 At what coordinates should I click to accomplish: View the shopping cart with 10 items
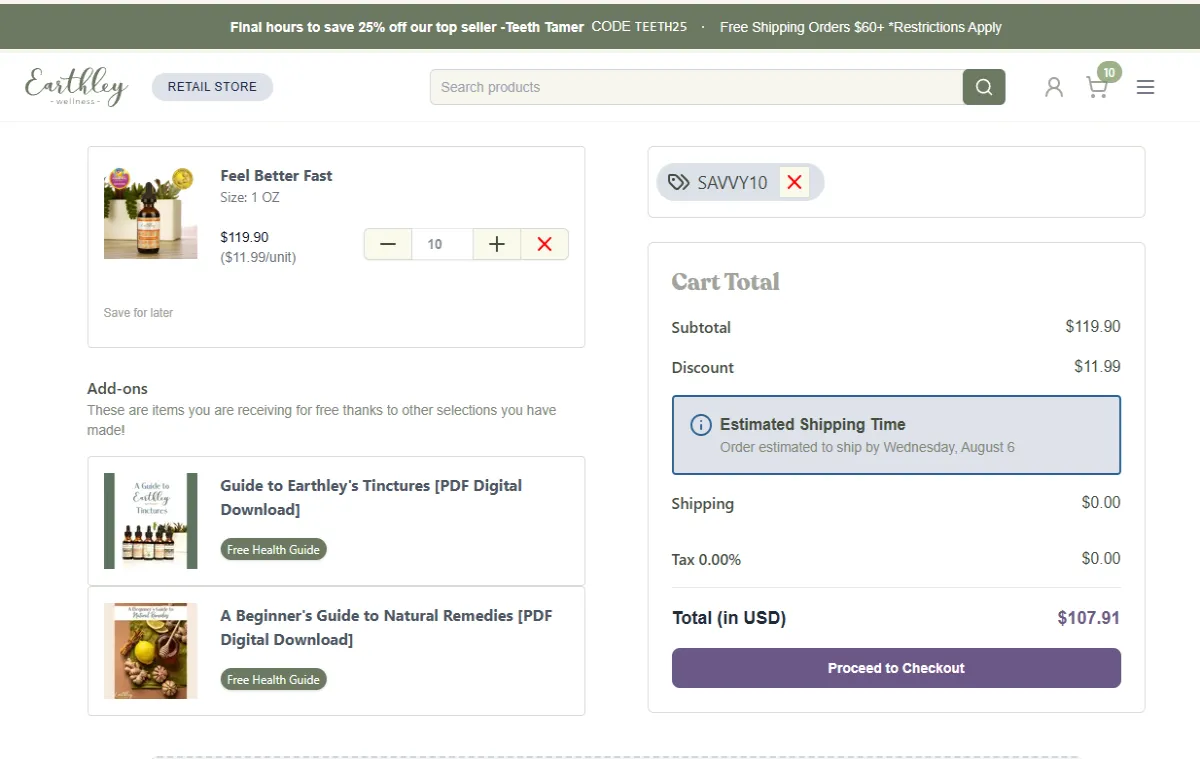[1097, 87]
